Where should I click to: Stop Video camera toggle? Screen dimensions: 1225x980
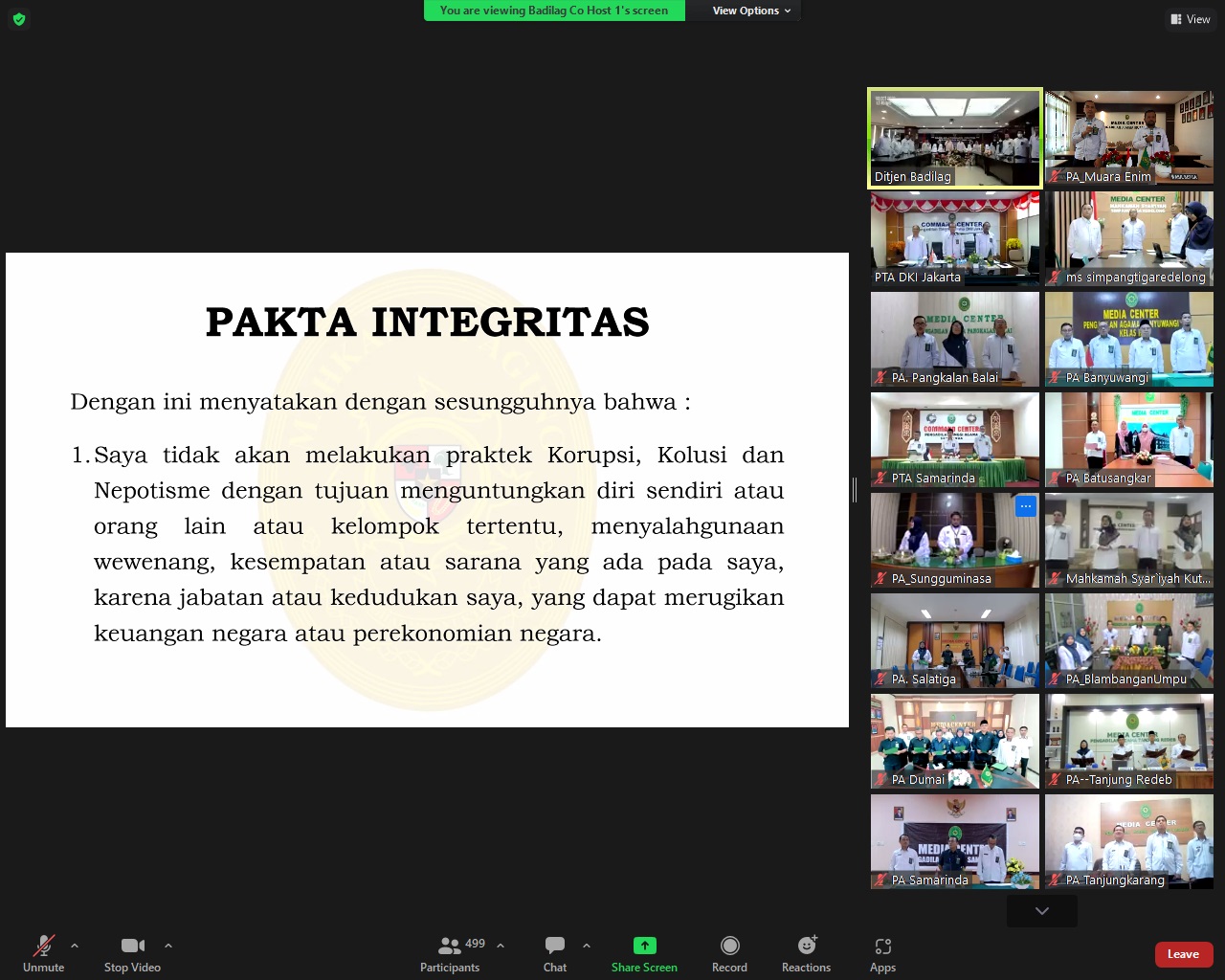132,947
